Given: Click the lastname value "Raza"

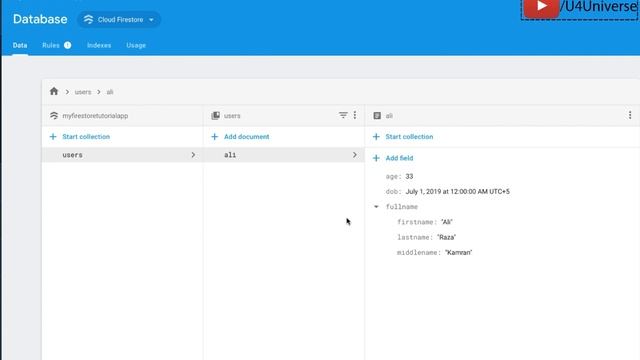Looking at the screenshot, I should click(447, 237).
